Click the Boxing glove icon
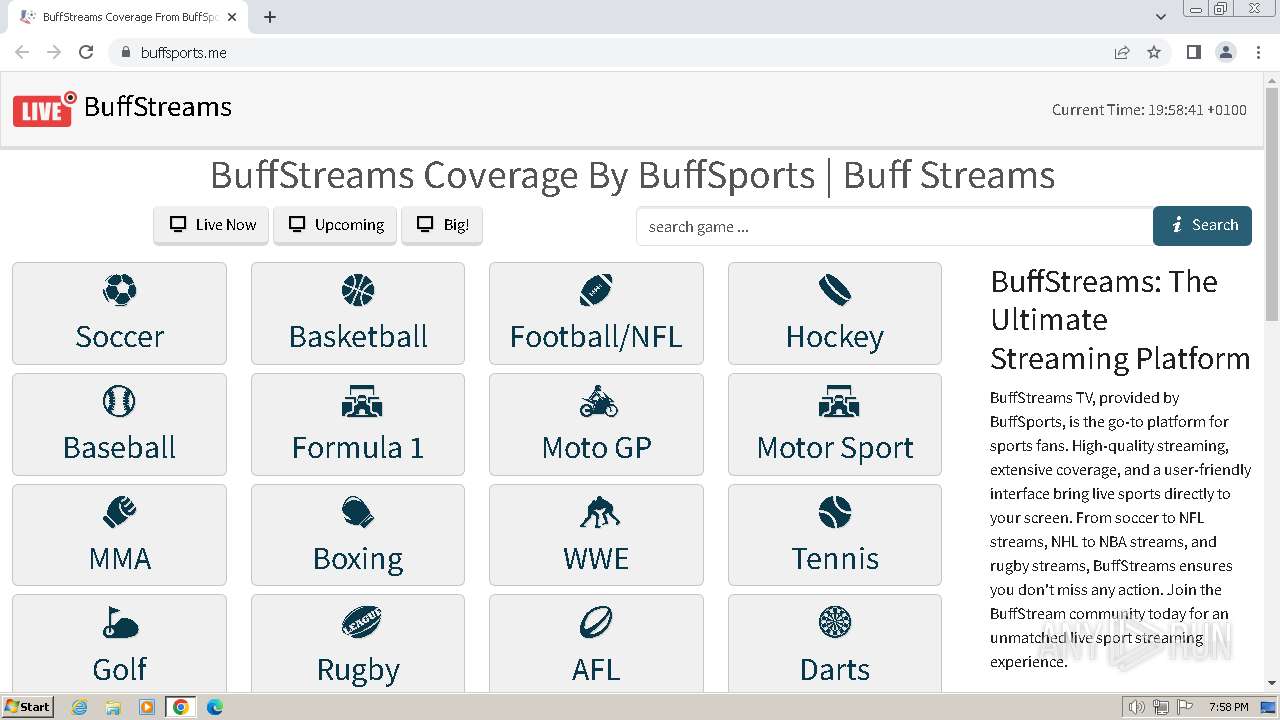Viewport: 1280px width, 720px height. (358, 512)
